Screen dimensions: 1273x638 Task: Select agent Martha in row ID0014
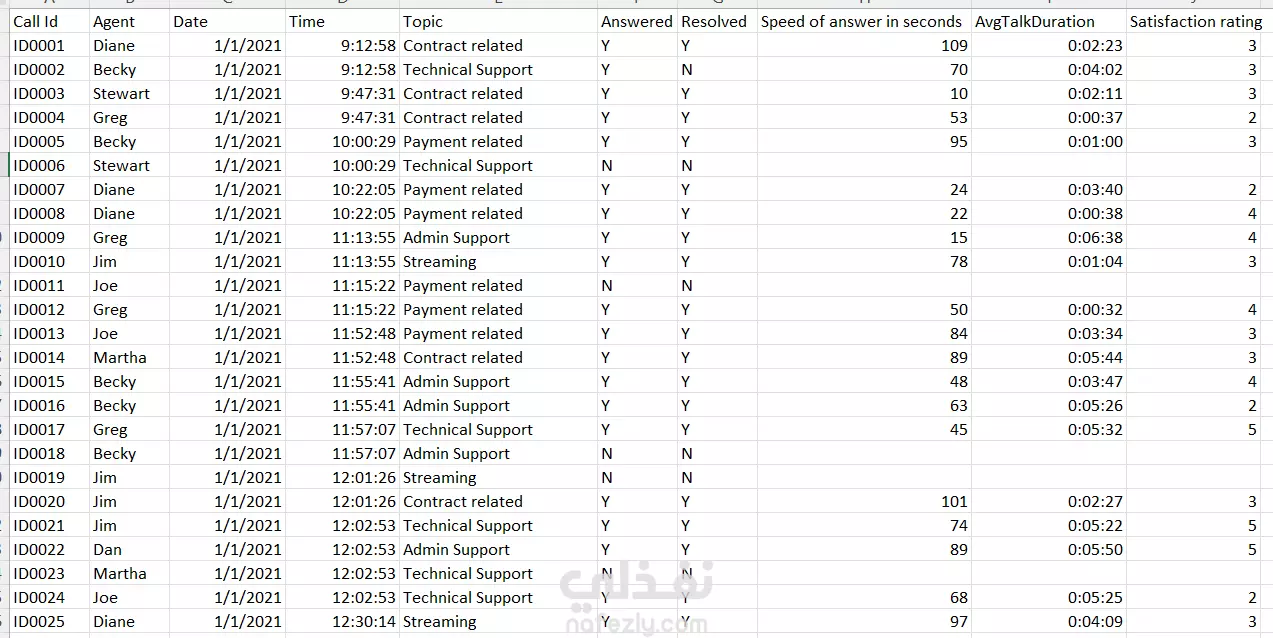pos(129,357)
